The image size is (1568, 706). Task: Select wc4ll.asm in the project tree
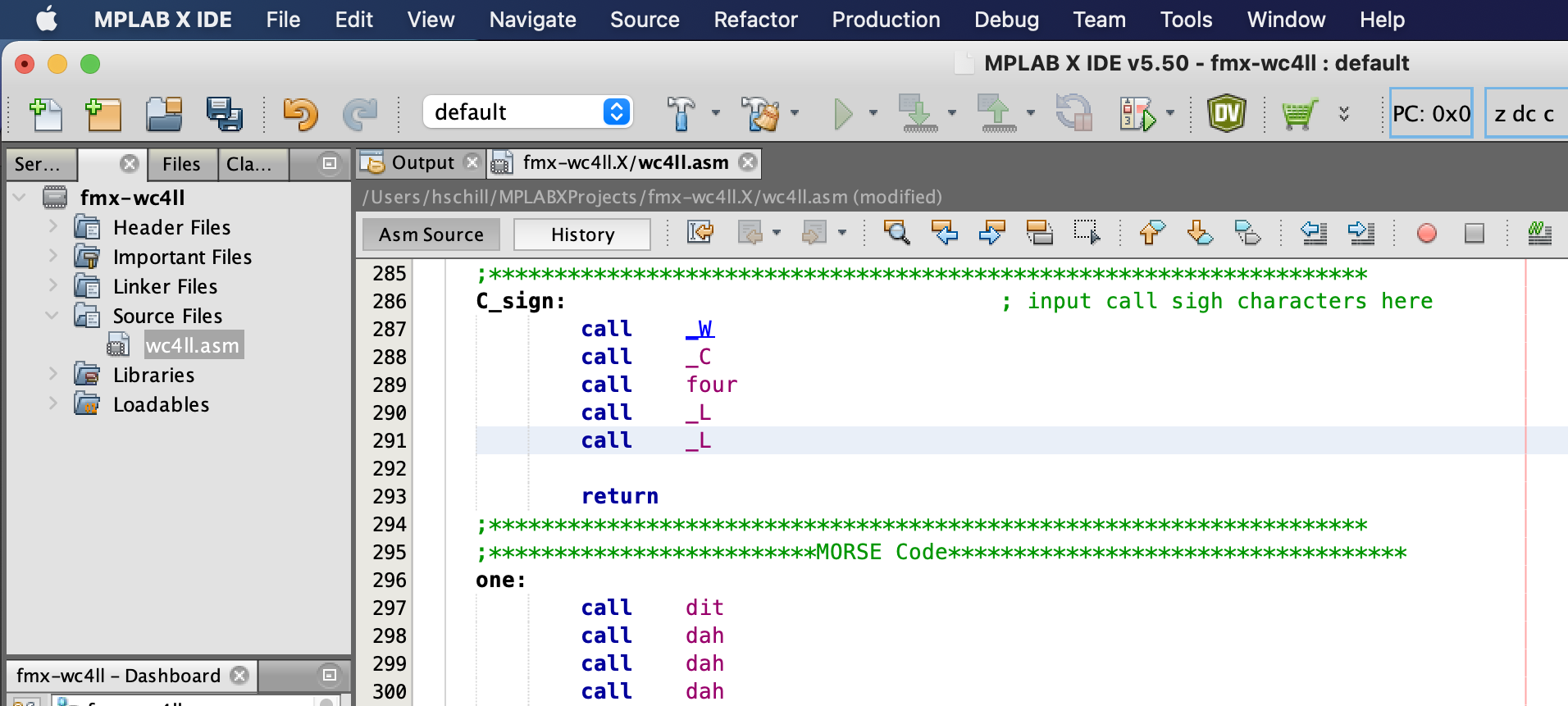pos(192,345)
